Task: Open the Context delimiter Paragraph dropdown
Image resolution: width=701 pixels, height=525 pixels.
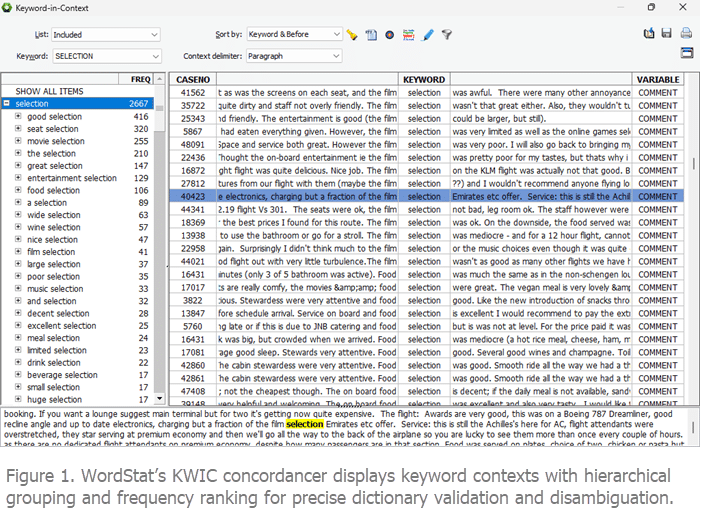Action: pos(294,56)
